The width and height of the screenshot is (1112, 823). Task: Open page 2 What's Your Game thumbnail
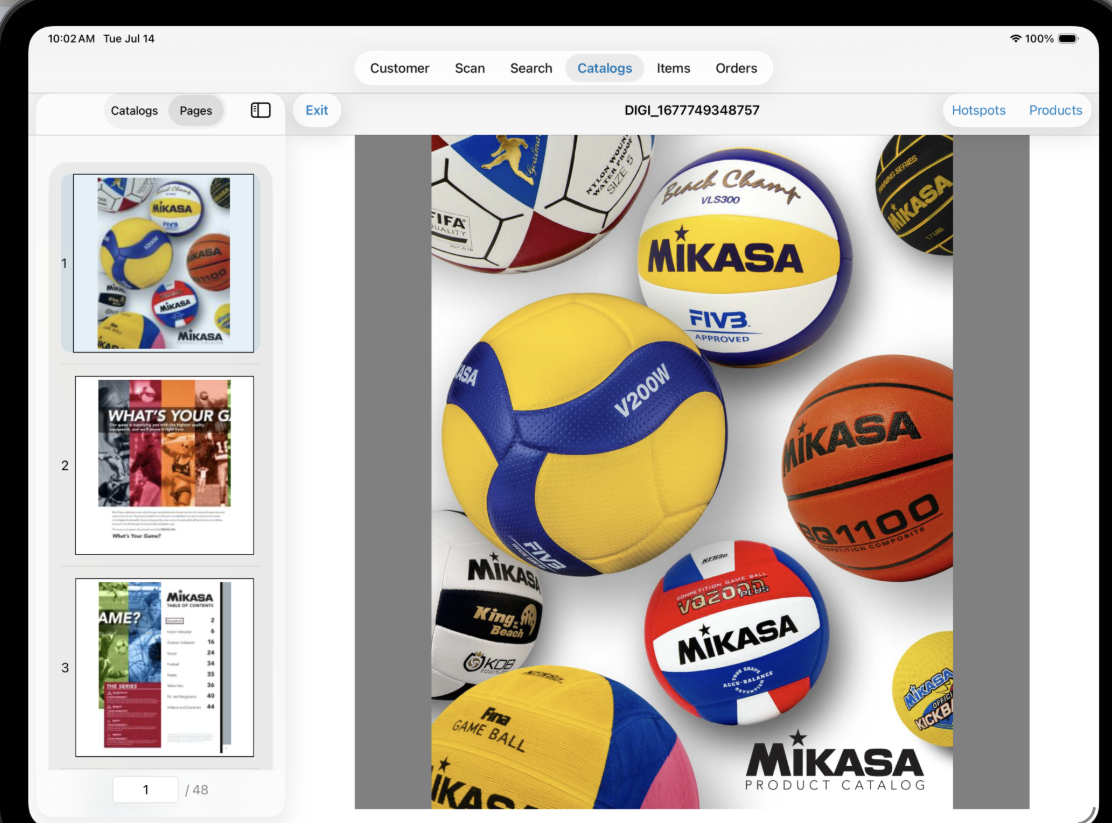164,465
